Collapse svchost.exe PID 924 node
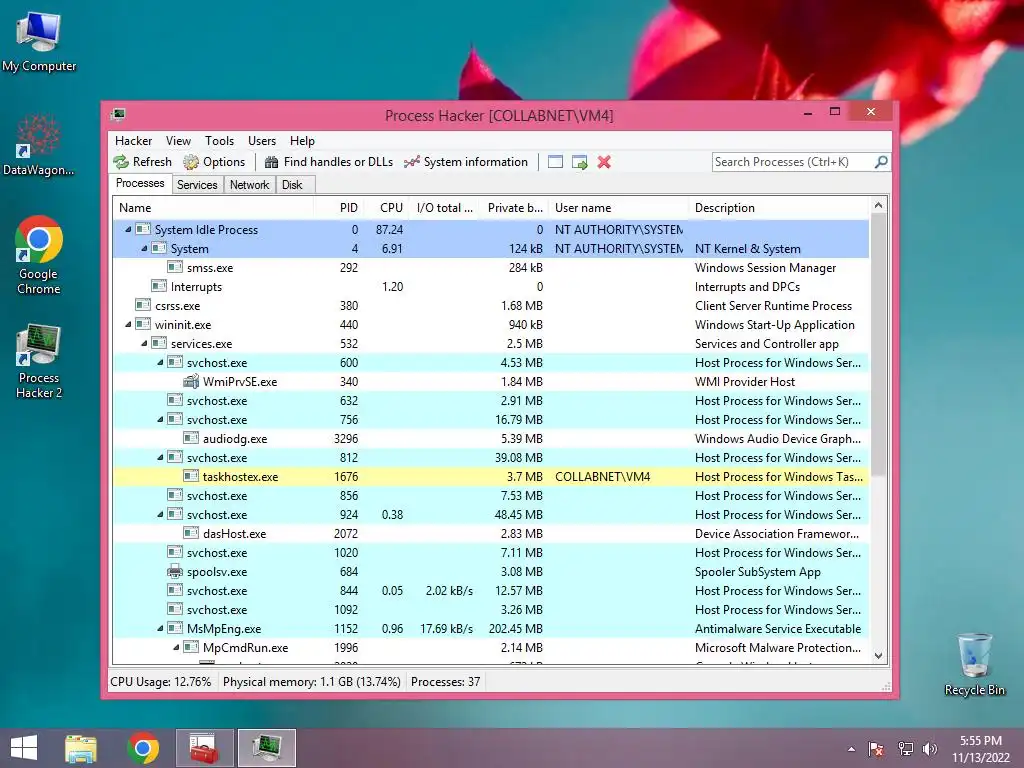This screenshot has height=768, width=1024. (x=160, y=515)
